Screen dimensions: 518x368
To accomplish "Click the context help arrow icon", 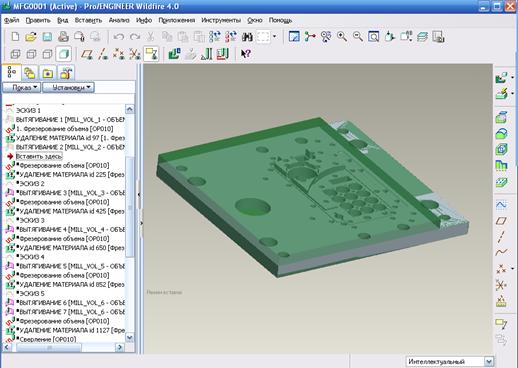I will (x=246, y=54).
